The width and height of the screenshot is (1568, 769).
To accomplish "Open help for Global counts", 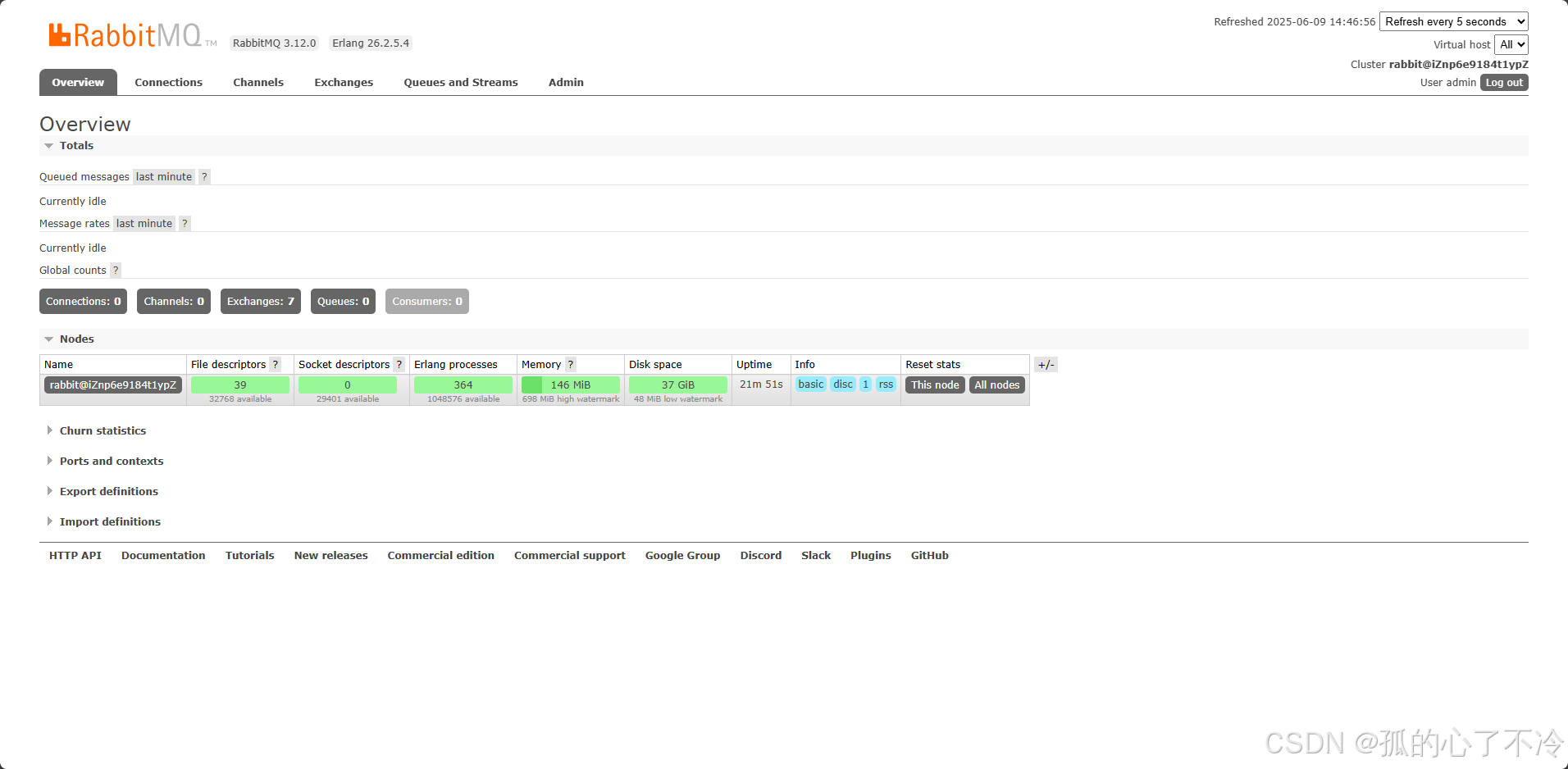I will (116, 270).
